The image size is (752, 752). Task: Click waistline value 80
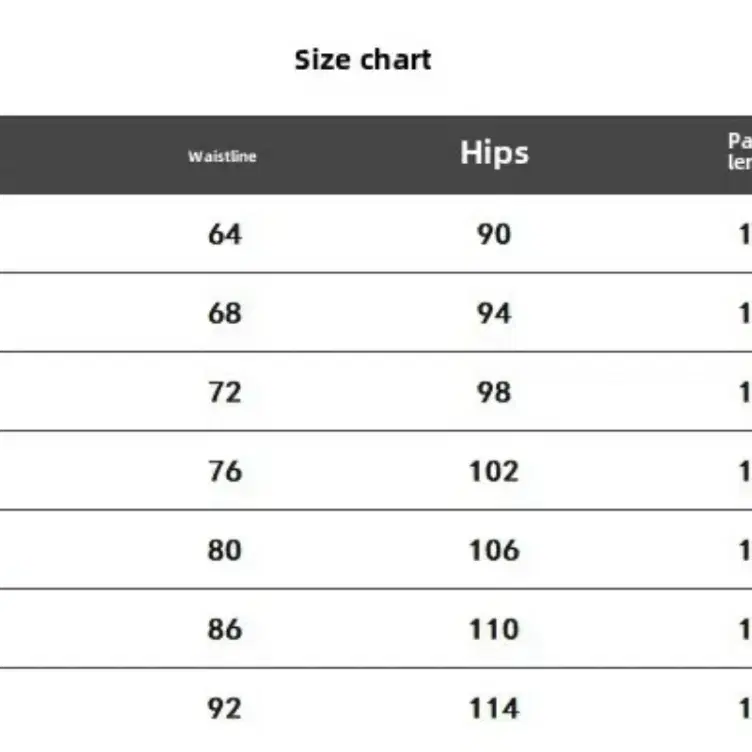pos(224,550)
